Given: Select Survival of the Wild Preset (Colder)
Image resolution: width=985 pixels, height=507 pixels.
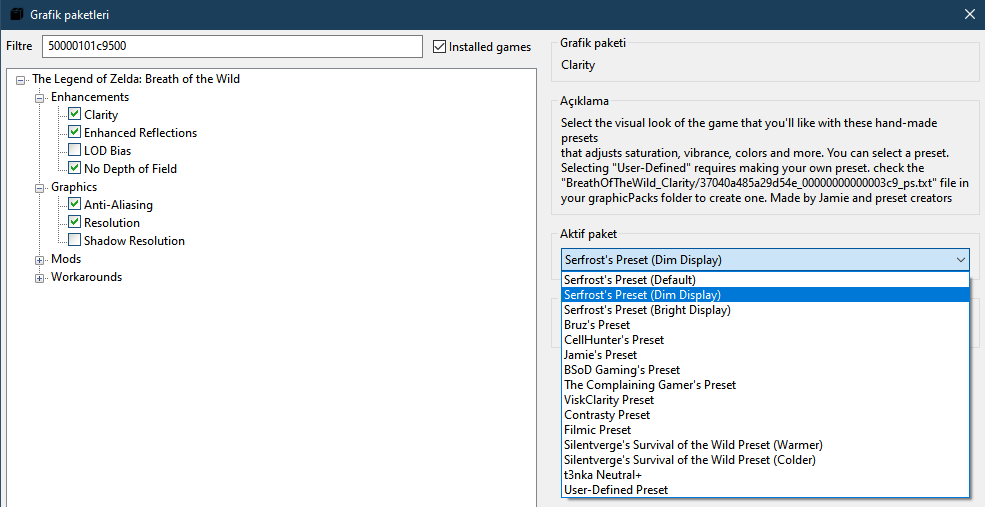Looking at the screenshot, I should pyautogui.click(x=765, y=460).
